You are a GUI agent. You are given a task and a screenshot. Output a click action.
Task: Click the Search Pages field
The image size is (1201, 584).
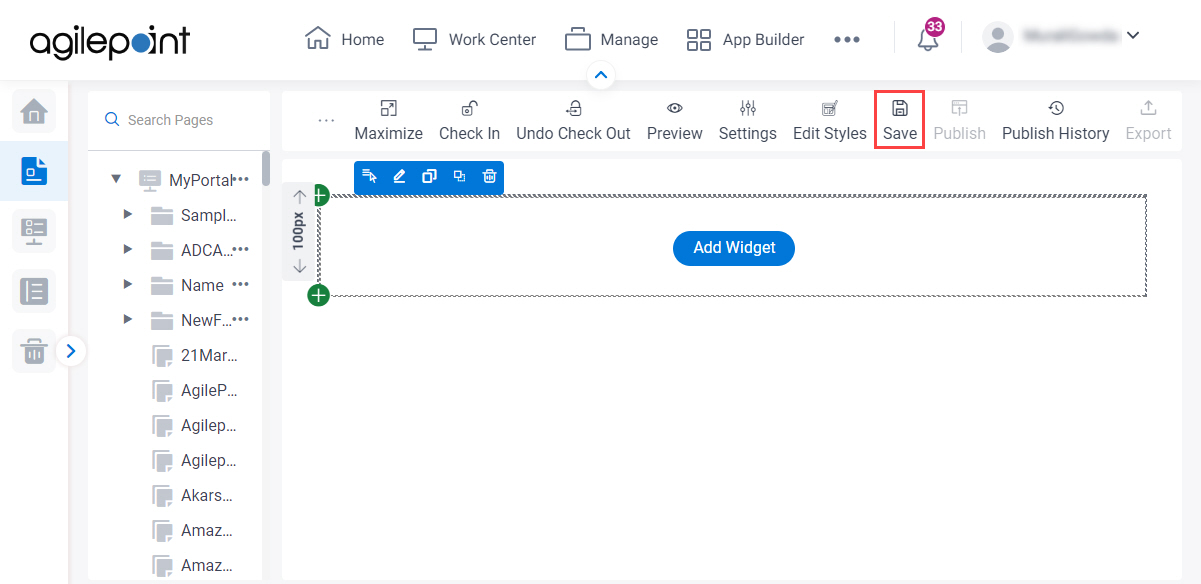179,120
